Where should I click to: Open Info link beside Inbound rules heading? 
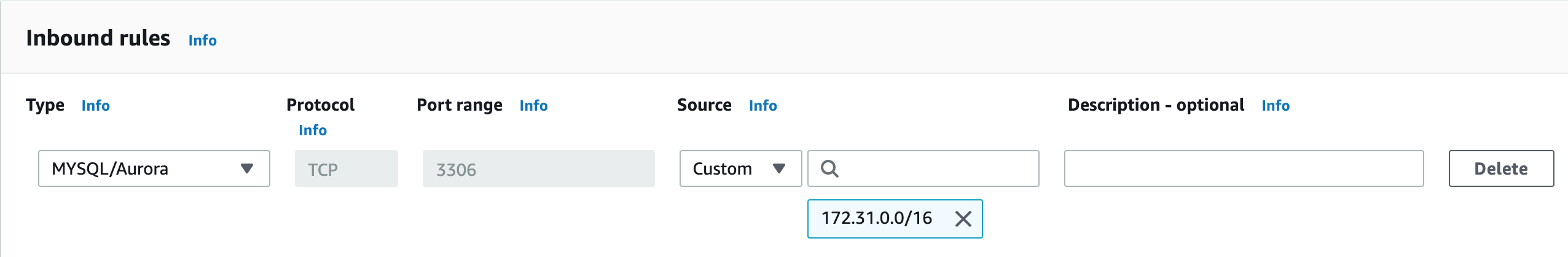click(x=202, y=41)
